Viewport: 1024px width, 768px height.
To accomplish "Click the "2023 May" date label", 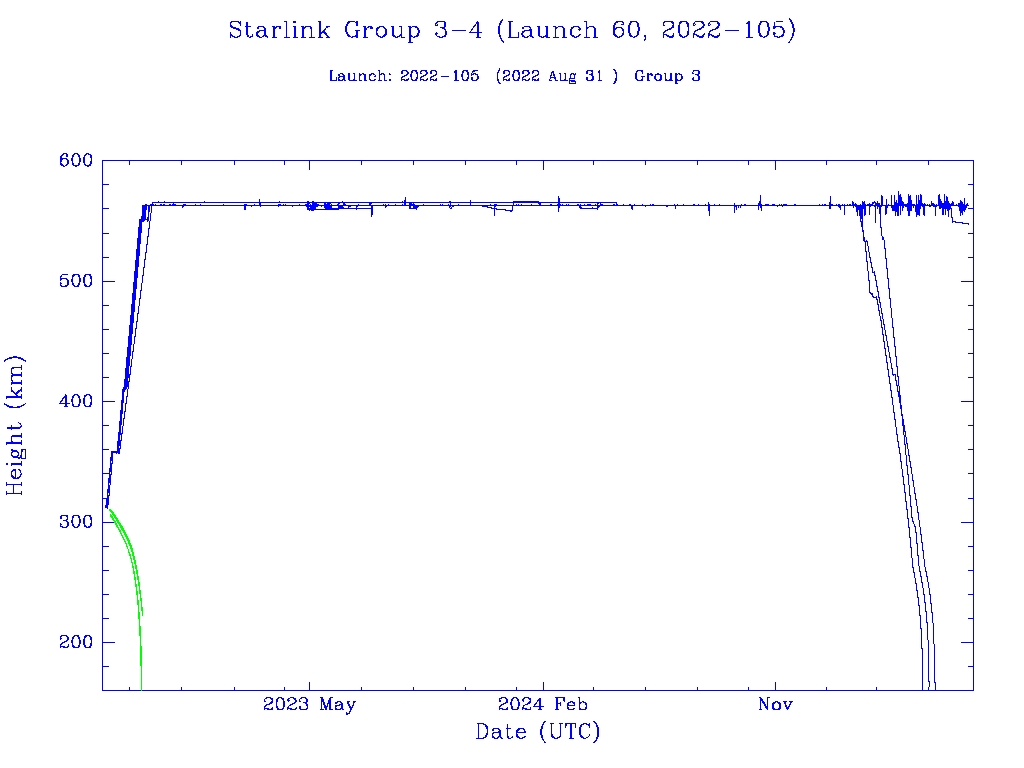I will click(310, 704).
